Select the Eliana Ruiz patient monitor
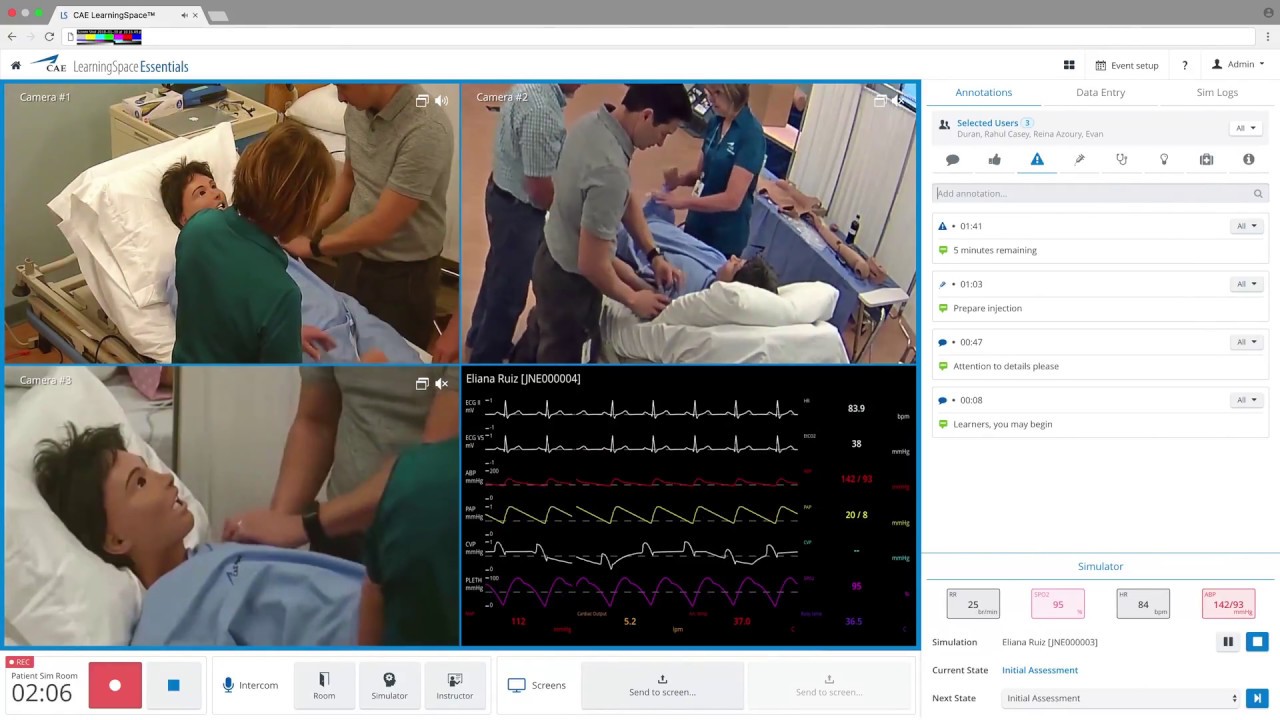Screen dimensions: 1280x720 click(x=689, y=506)
